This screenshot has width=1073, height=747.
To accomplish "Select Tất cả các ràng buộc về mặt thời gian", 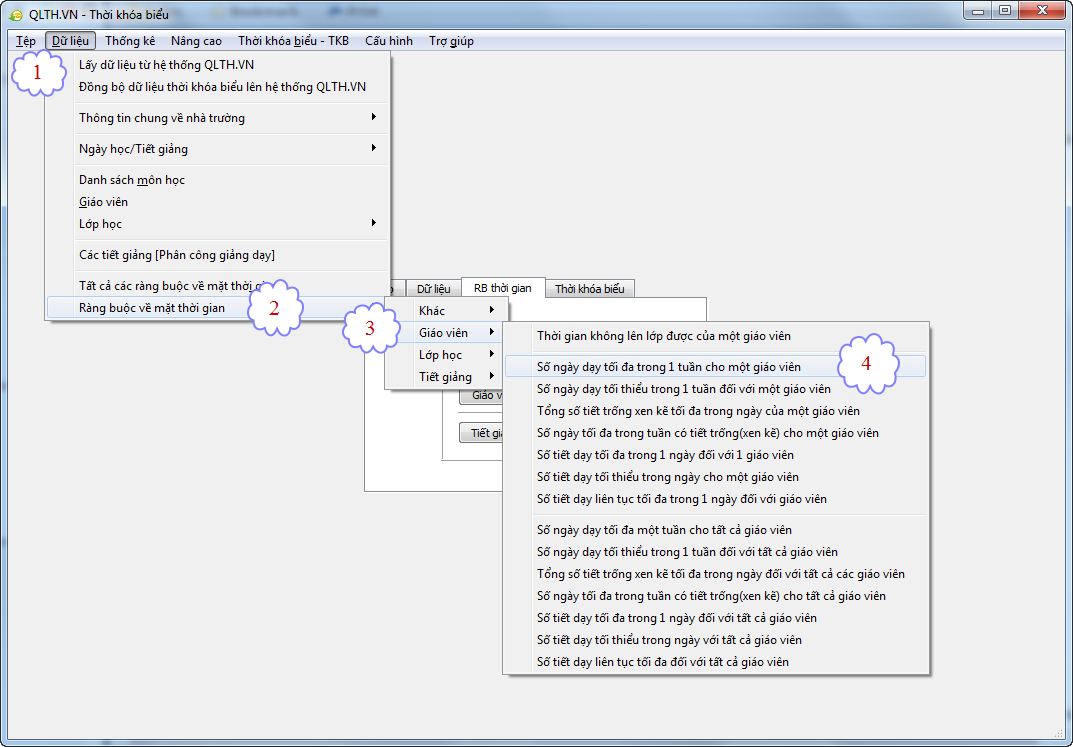I will point(218,286).
